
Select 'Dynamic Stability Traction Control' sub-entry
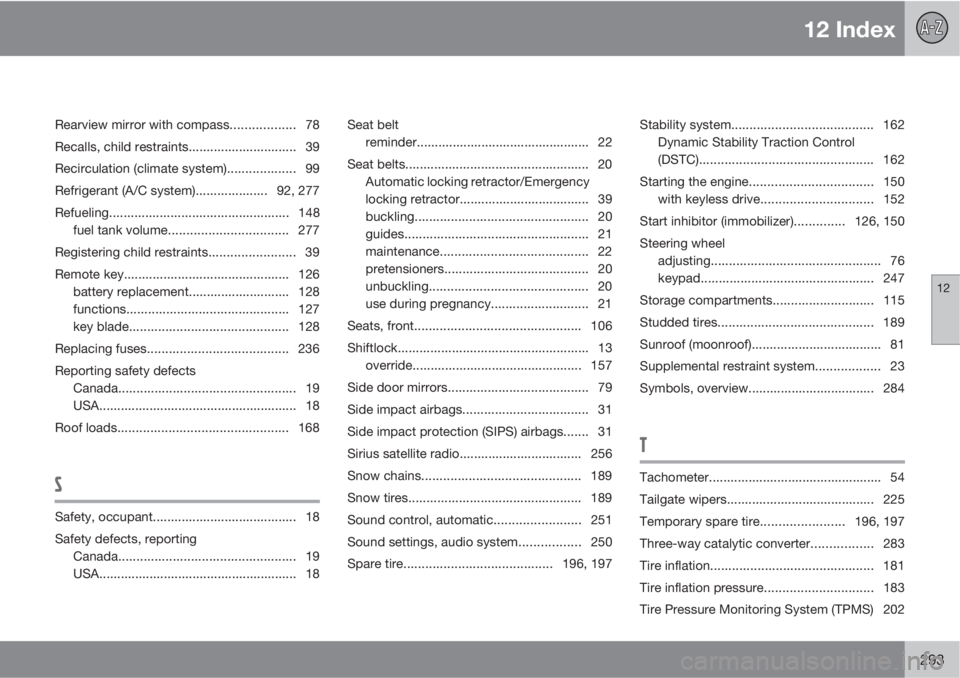(x=756, y=143)
